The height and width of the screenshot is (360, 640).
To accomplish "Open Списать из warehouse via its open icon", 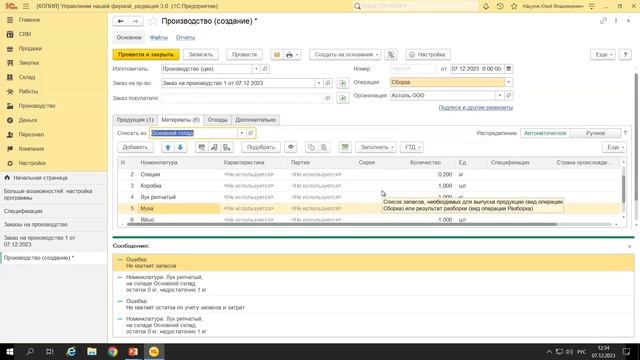I will (251, 133).
